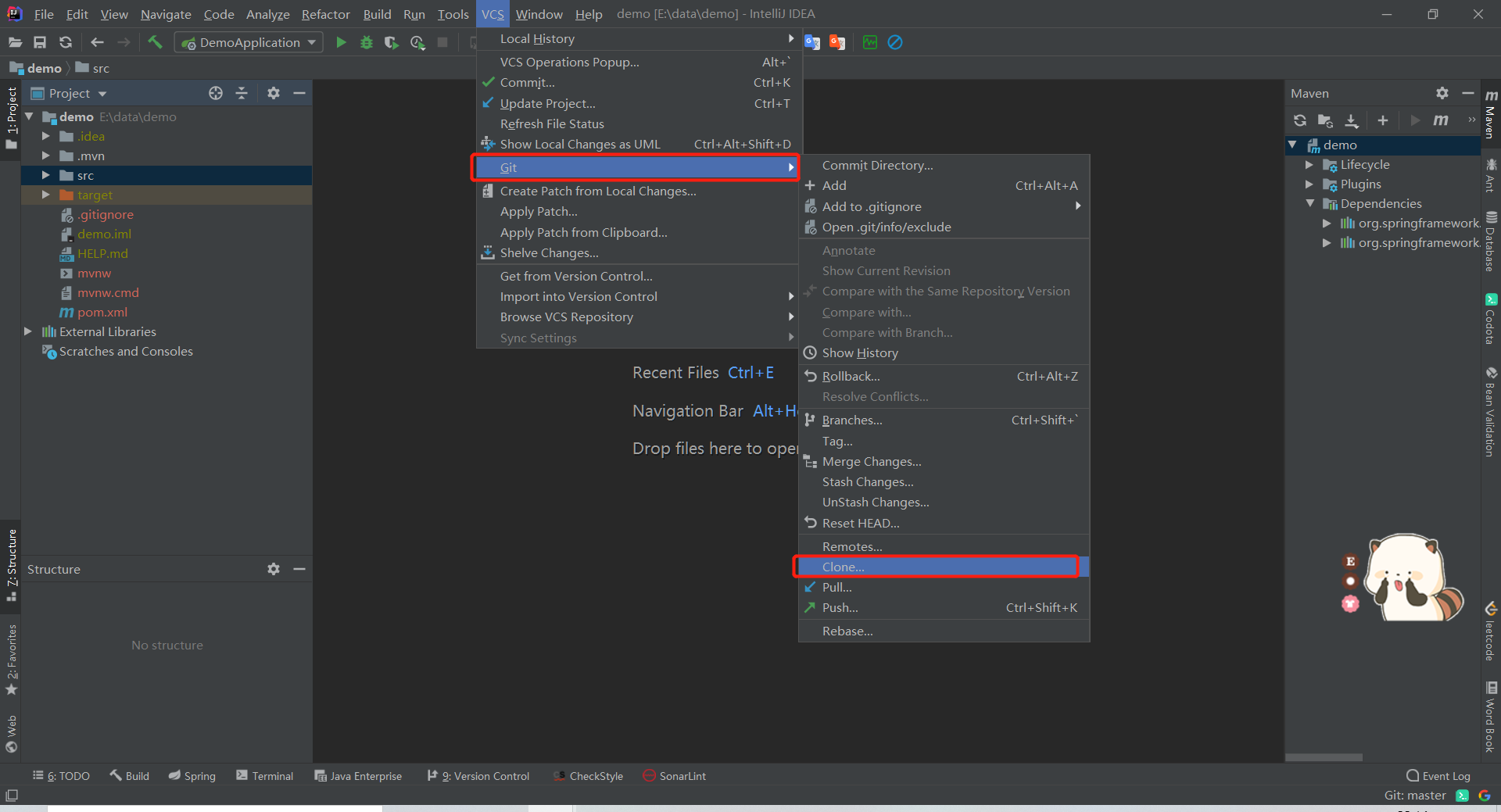Screen dimensions: 1501x812
Task: Run with coverage using the shield icon
Action: coord(392,42)
